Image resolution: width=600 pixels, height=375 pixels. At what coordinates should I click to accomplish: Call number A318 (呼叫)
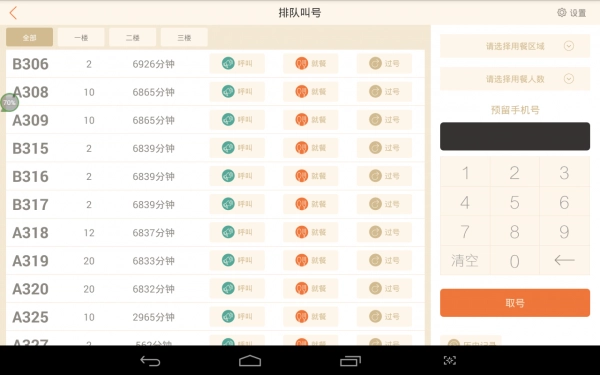237,232
